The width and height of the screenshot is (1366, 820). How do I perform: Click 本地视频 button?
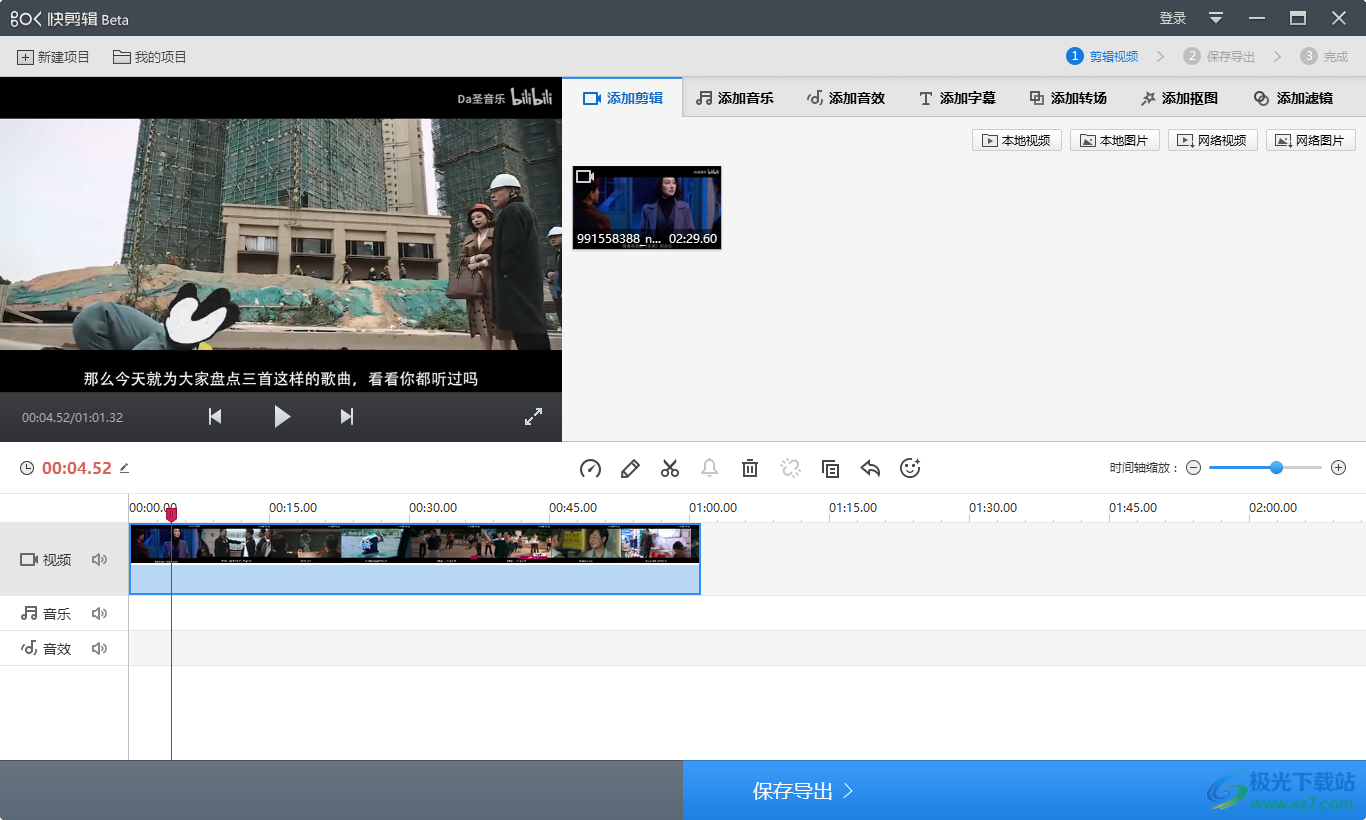pyautogui.click(x=1017, y=140)
